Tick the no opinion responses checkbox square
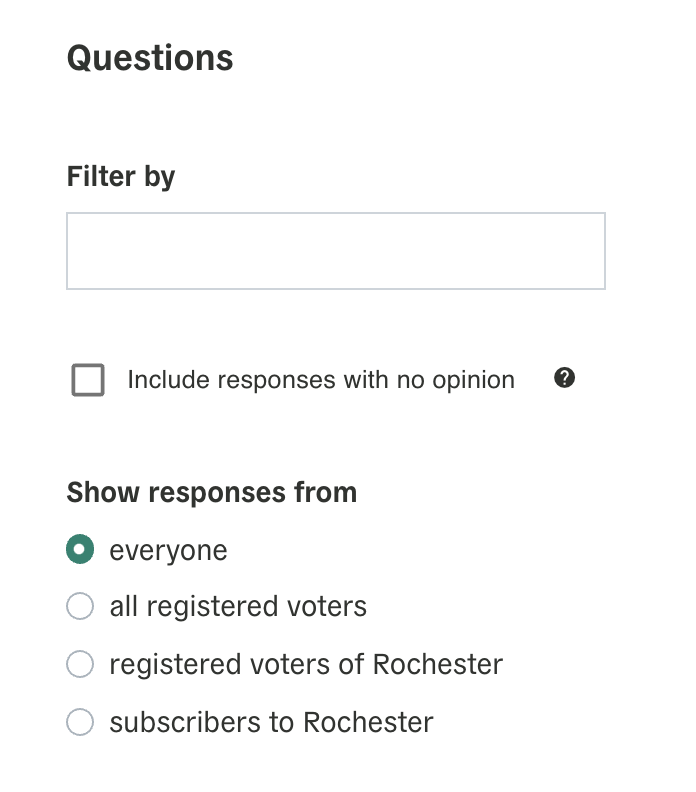This screenshot has height=792, width=696. [x=88, y=380]
